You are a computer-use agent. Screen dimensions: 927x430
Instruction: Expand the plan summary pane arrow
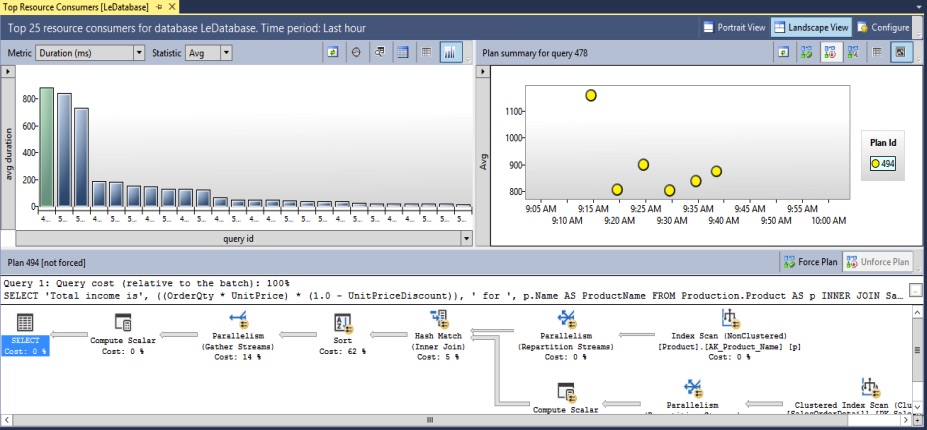click(x=482, y=71)
